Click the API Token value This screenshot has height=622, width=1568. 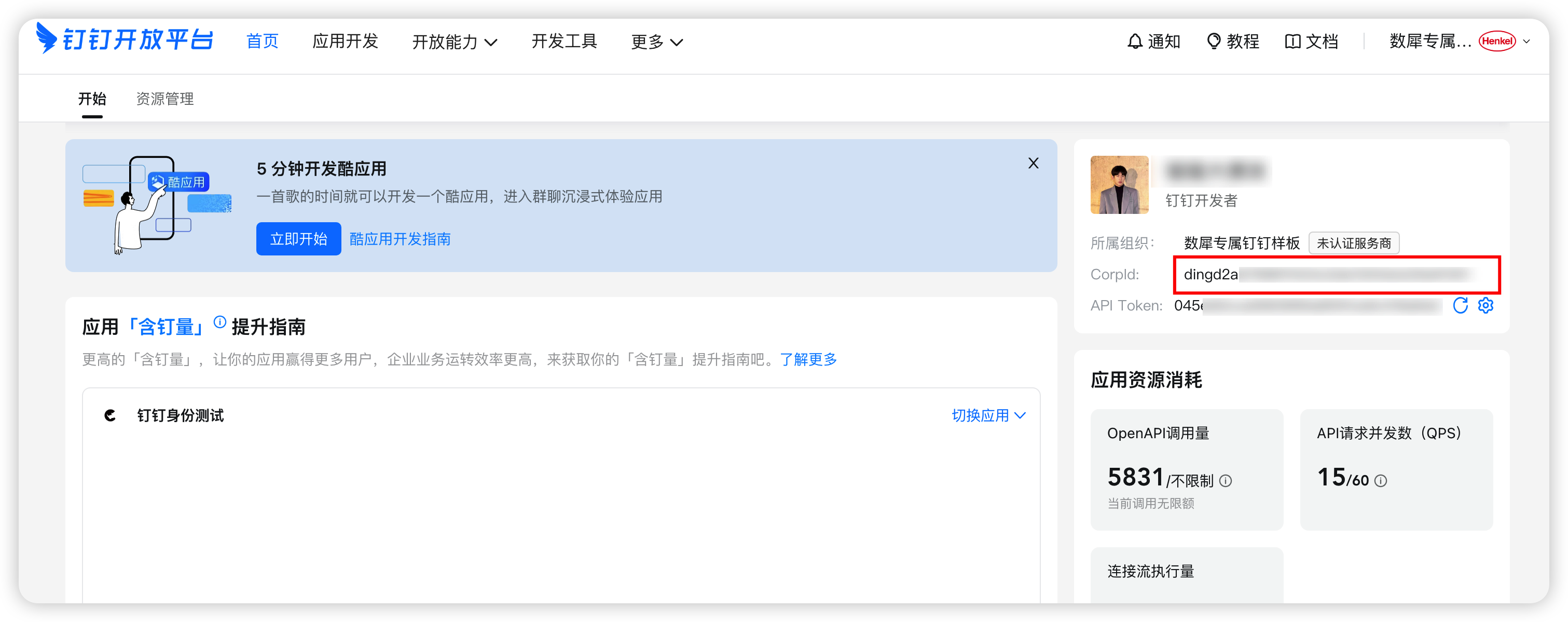pyautogui.click(x=1308, y=305)
